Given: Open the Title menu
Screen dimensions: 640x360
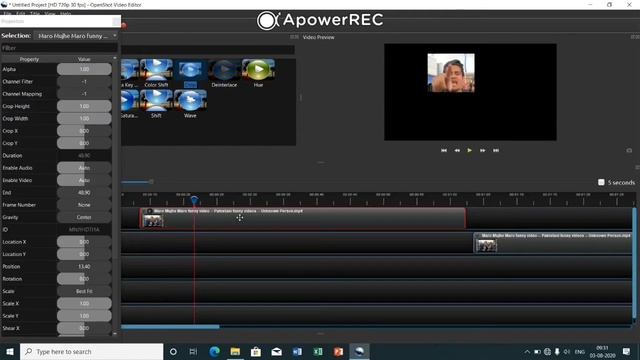Looking at the screenshot, I should [35, 13].
